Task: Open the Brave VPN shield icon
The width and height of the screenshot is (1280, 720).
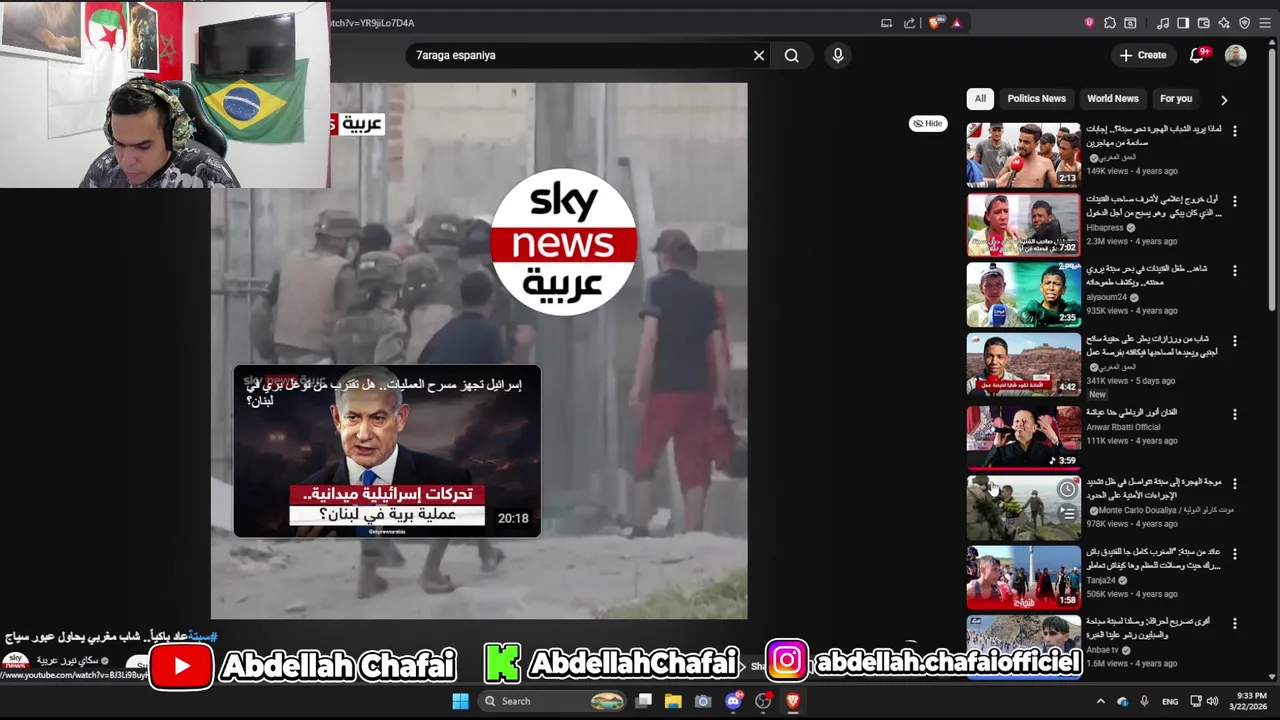Action: click(x=1244, y=23)
